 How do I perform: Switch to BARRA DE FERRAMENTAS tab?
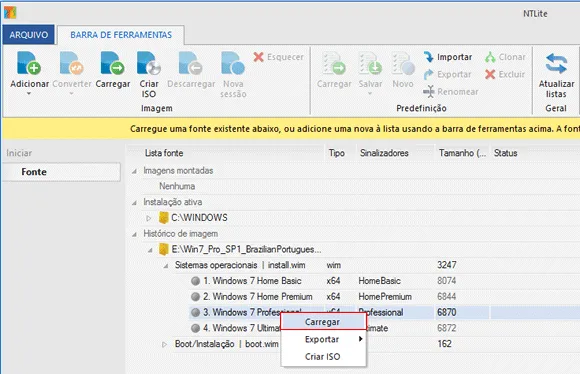point(121,35)
